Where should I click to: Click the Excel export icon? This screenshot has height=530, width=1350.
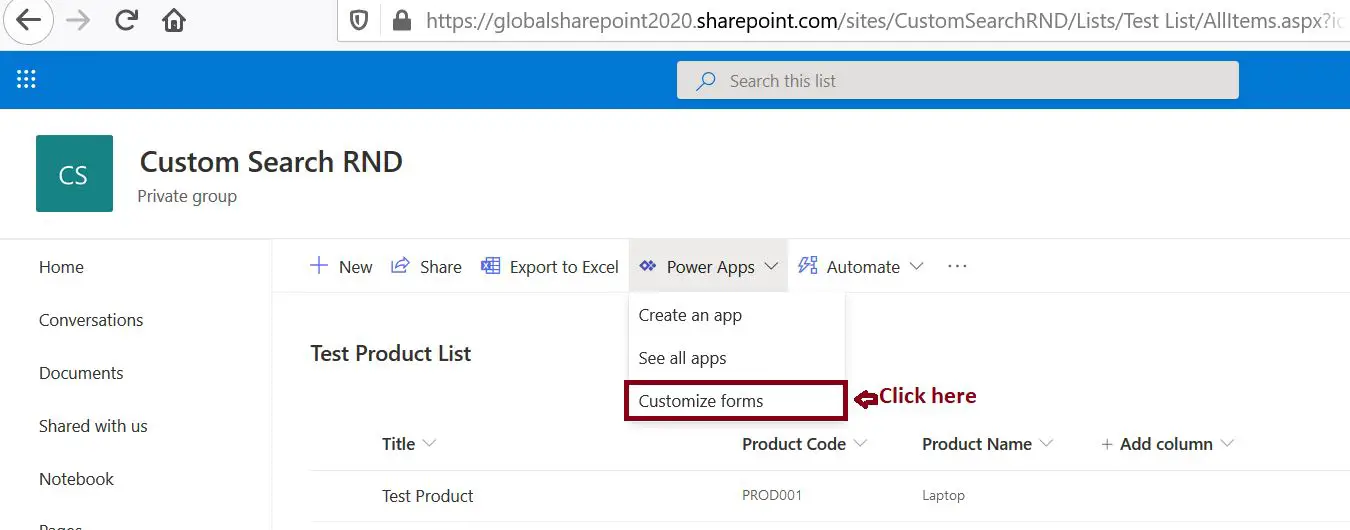(x=490, y=266)
